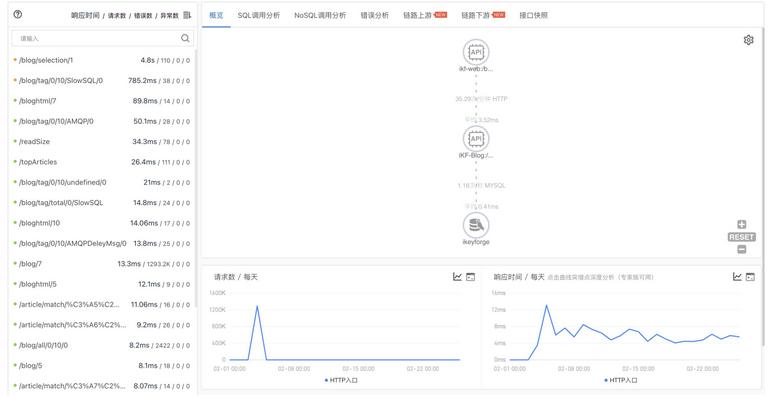The image size is (780, 398).
Task: Sort list by 错误数
Action: [x=143, y=15]
